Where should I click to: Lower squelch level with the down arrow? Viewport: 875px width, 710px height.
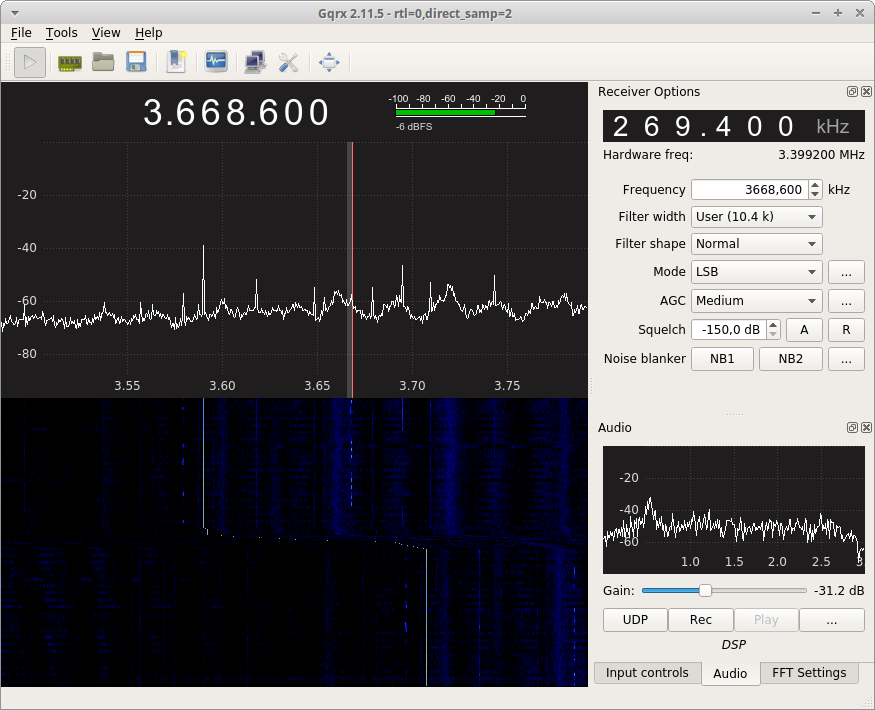[x=773, y=334]
